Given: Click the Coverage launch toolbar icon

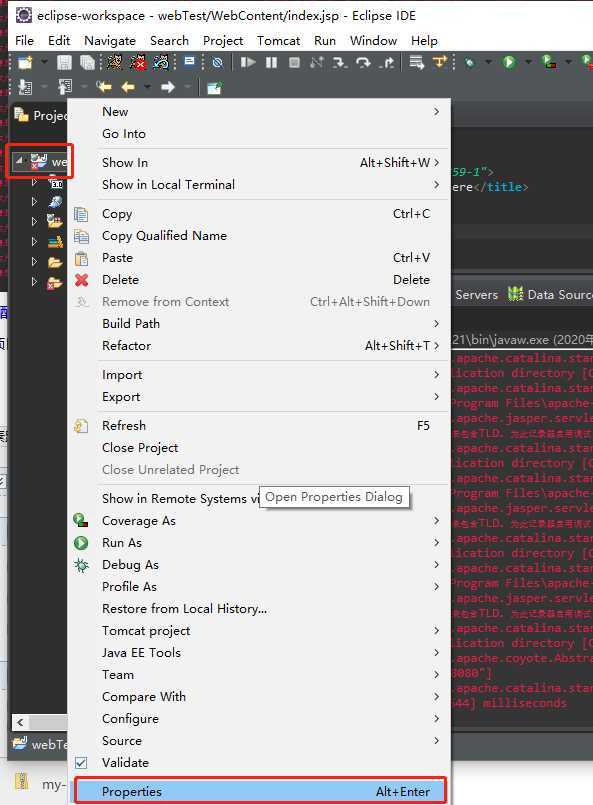Looking at the screenshot, I should click(x=549, y=63).
